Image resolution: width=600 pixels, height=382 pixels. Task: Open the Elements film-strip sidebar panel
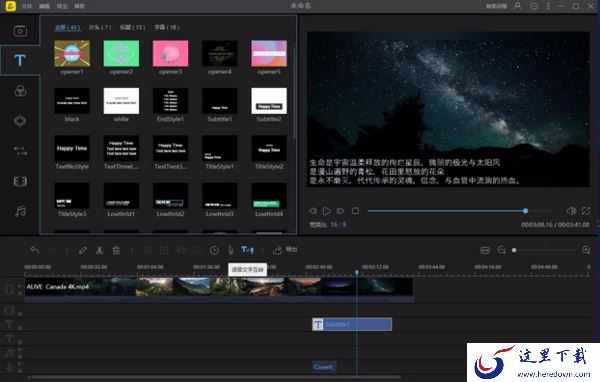click(x=20, y=181)
